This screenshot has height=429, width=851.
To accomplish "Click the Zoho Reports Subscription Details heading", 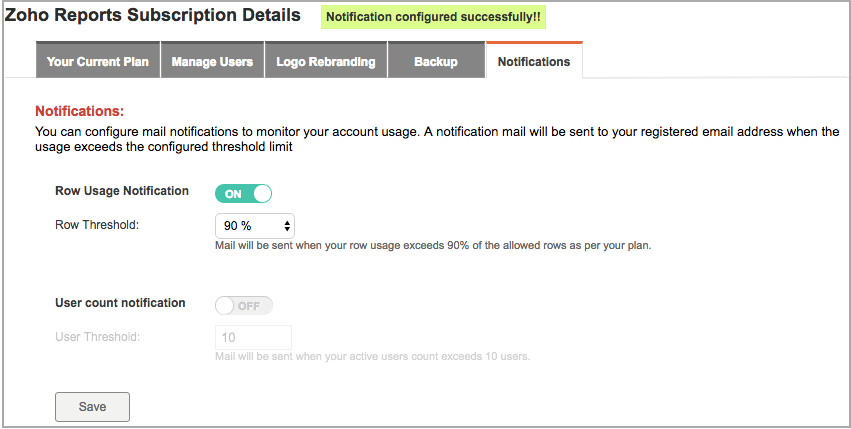I will 152,16.
